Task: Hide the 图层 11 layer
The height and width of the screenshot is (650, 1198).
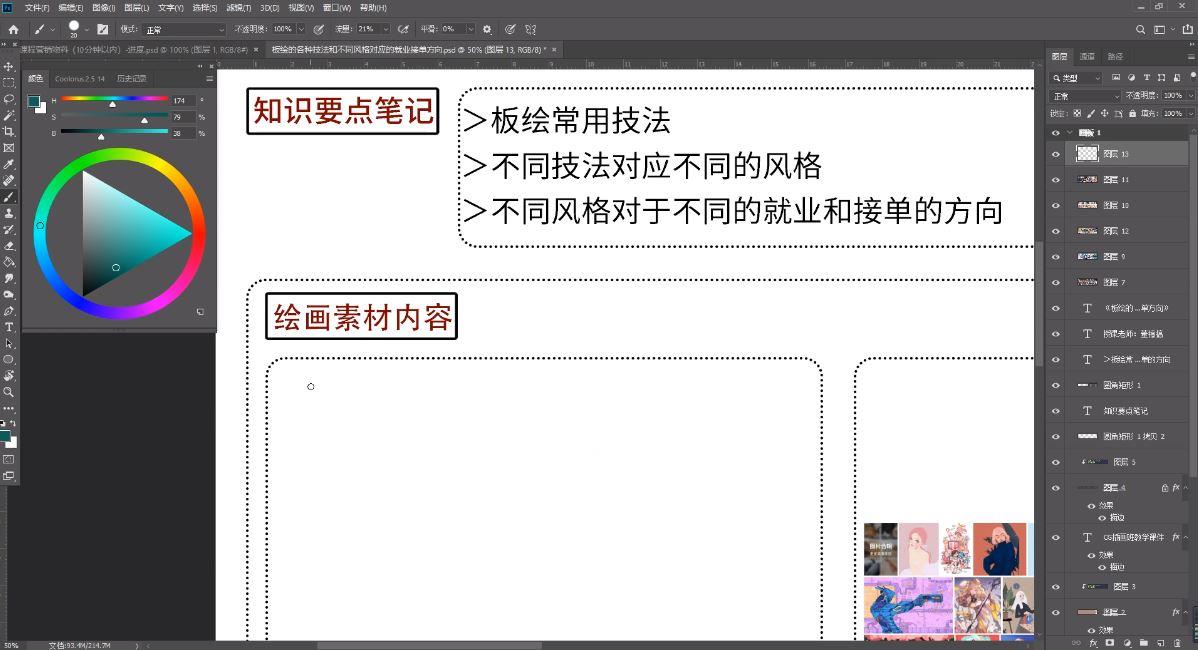Action: click(1056, 179)
